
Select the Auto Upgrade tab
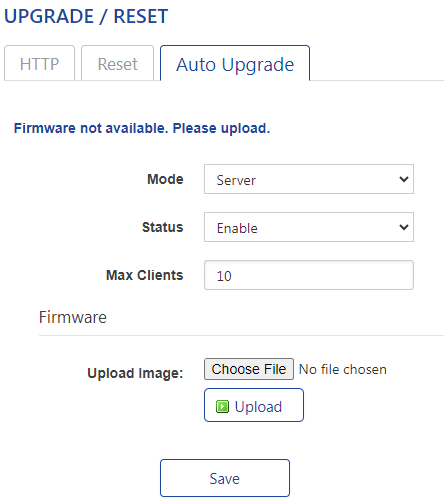point(235,63)
